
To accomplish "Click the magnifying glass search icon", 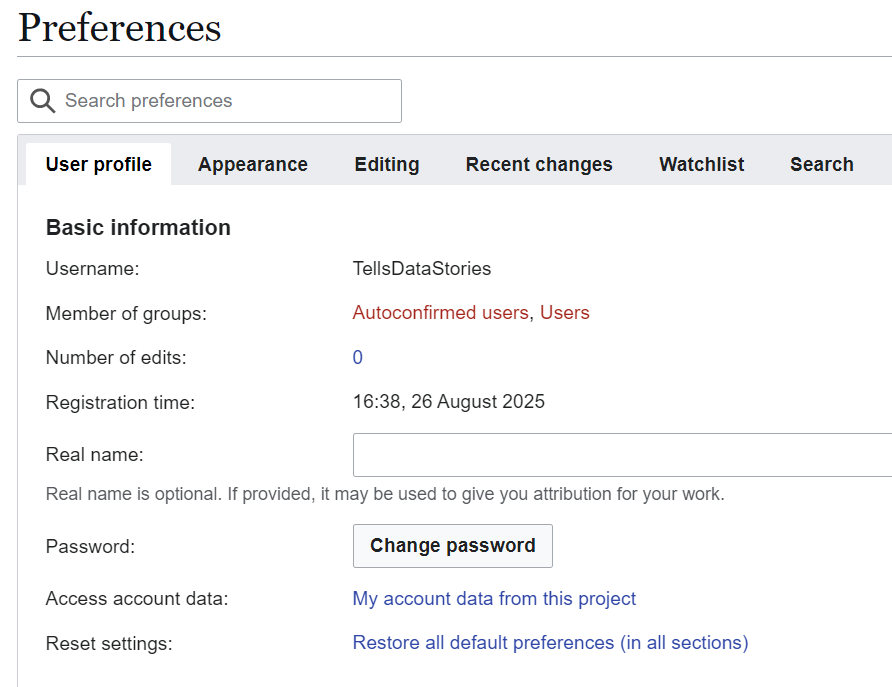I will coord(42,101).
